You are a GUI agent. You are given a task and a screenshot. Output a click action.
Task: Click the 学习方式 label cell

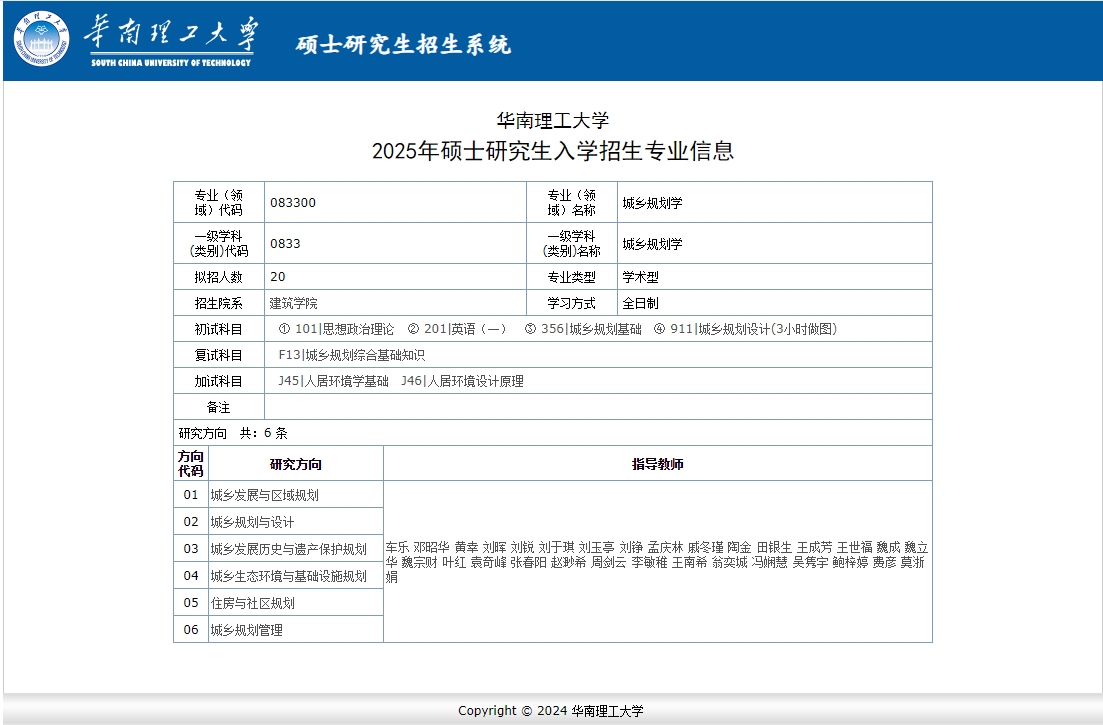(572, 303)
